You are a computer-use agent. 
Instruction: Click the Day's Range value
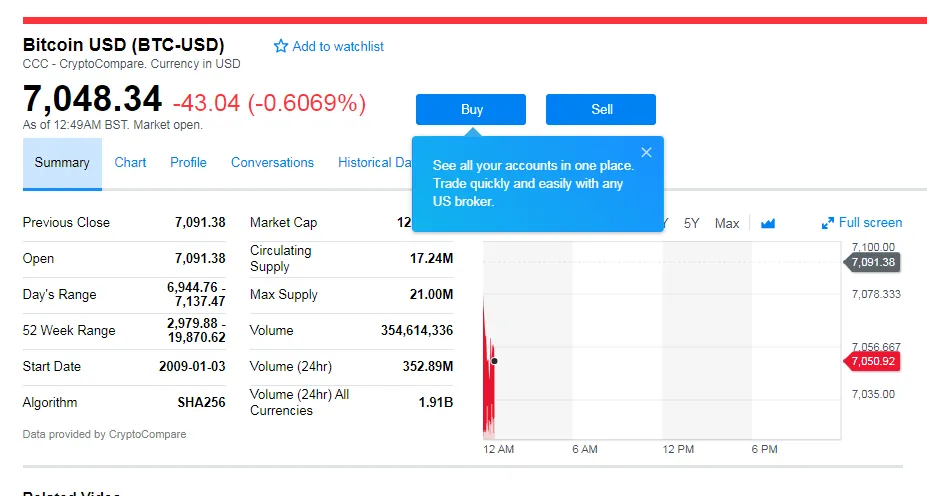point(196,294)
